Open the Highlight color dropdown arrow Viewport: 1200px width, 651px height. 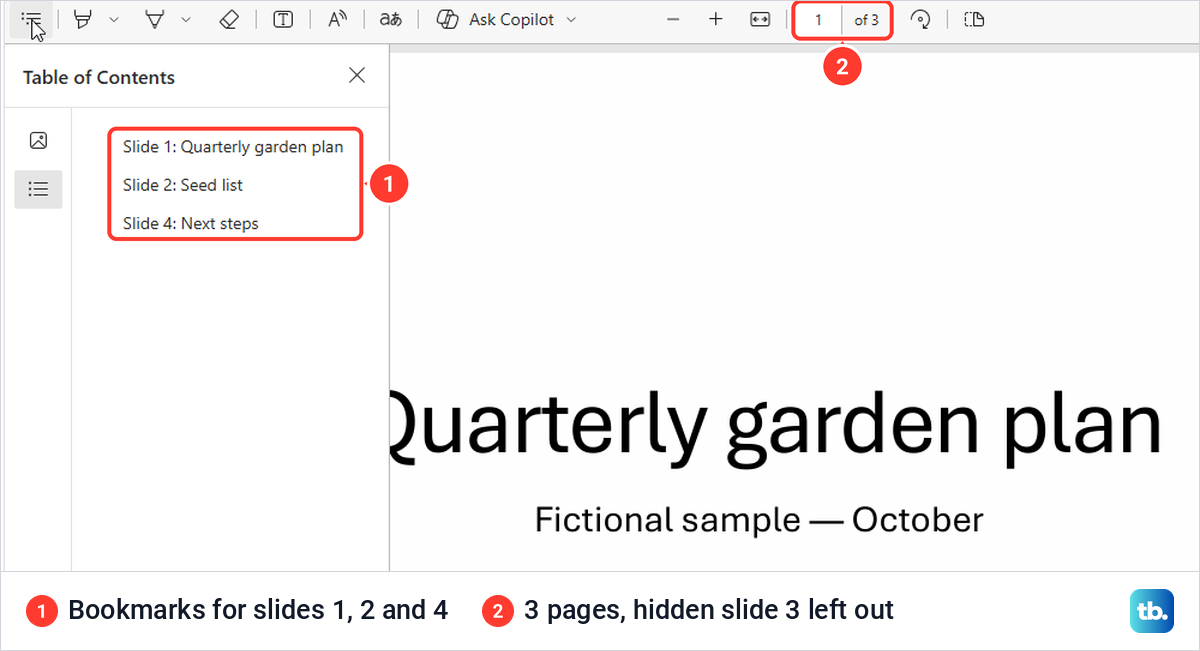(113, 20)
